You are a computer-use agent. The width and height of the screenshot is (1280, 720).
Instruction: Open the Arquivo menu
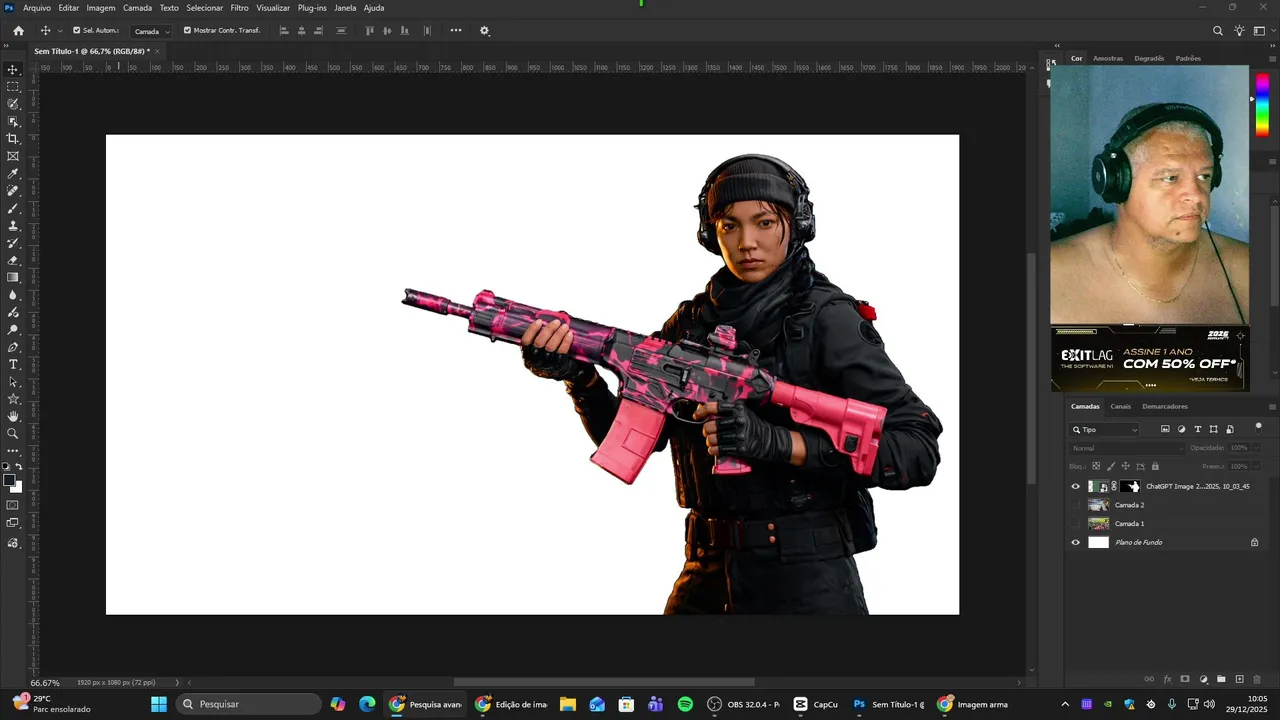[36, 7]
